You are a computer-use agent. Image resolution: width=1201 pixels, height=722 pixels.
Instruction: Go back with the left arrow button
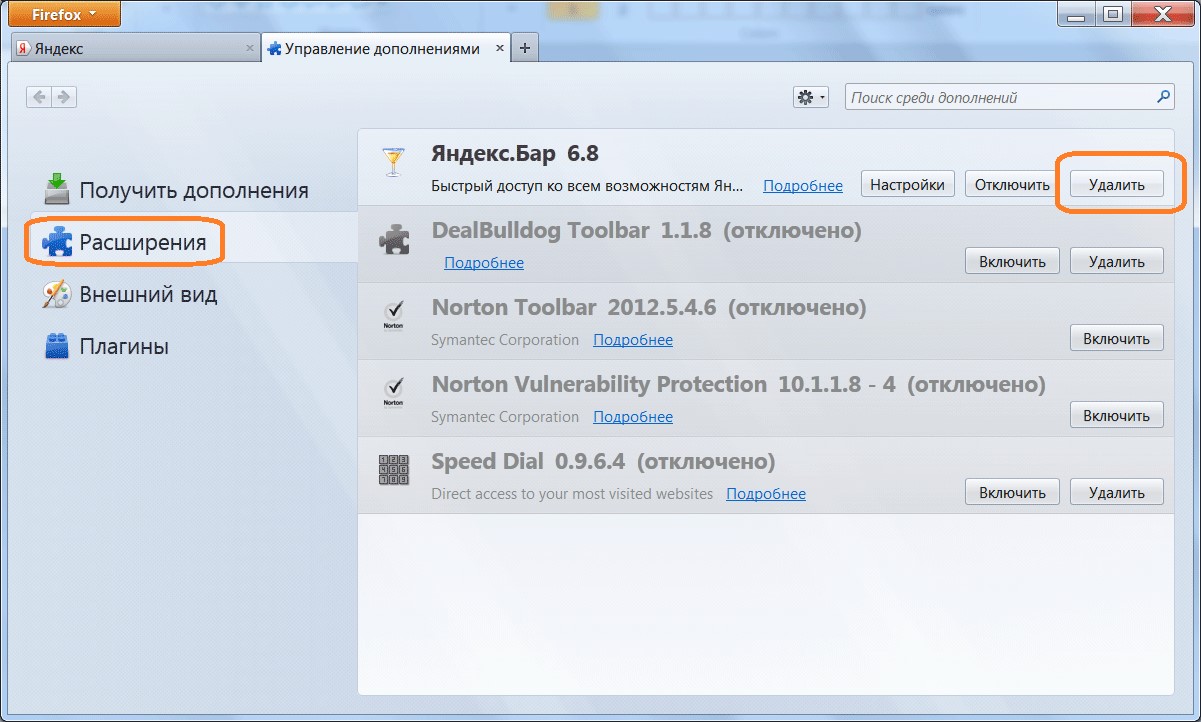tap(39, 97)
